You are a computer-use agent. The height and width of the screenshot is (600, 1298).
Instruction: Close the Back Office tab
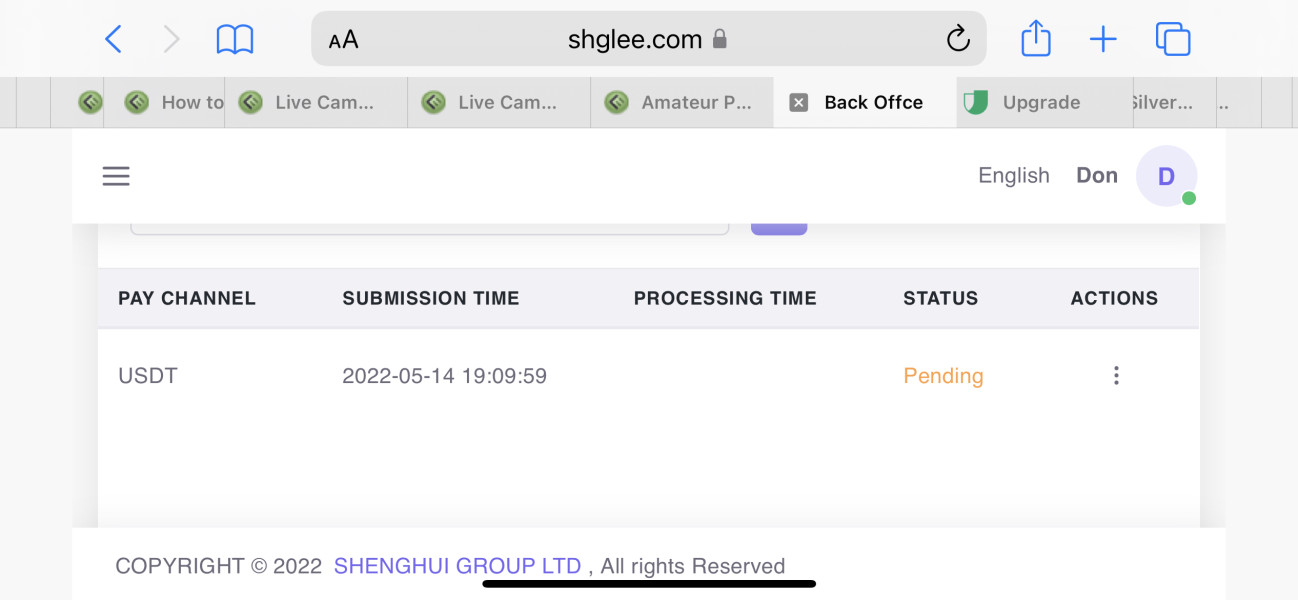(x=798, y=102)
